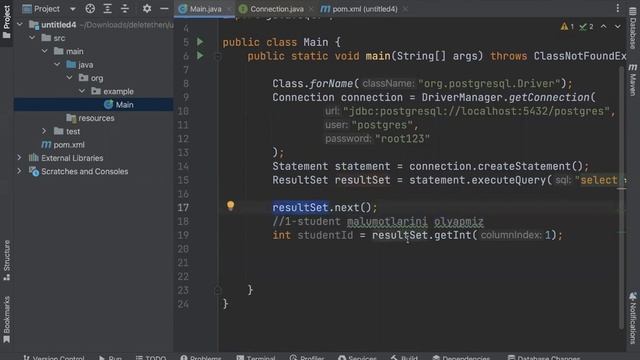Click run gutter icon beside main method
Screen dimensions: 640x360
(200, 56)
